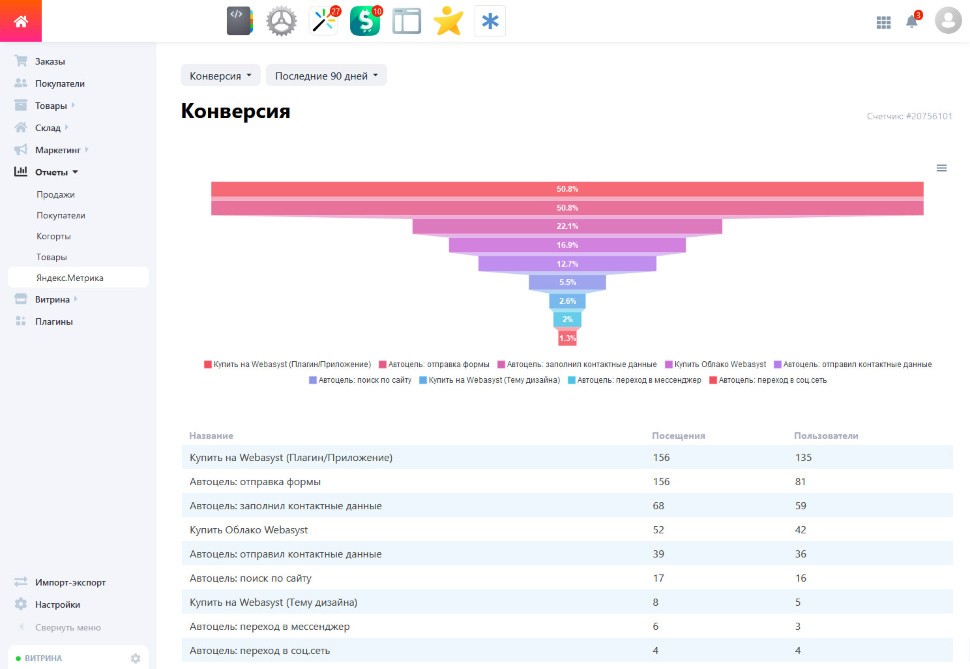Open notifications bell with badge 3

pos(912,20)
